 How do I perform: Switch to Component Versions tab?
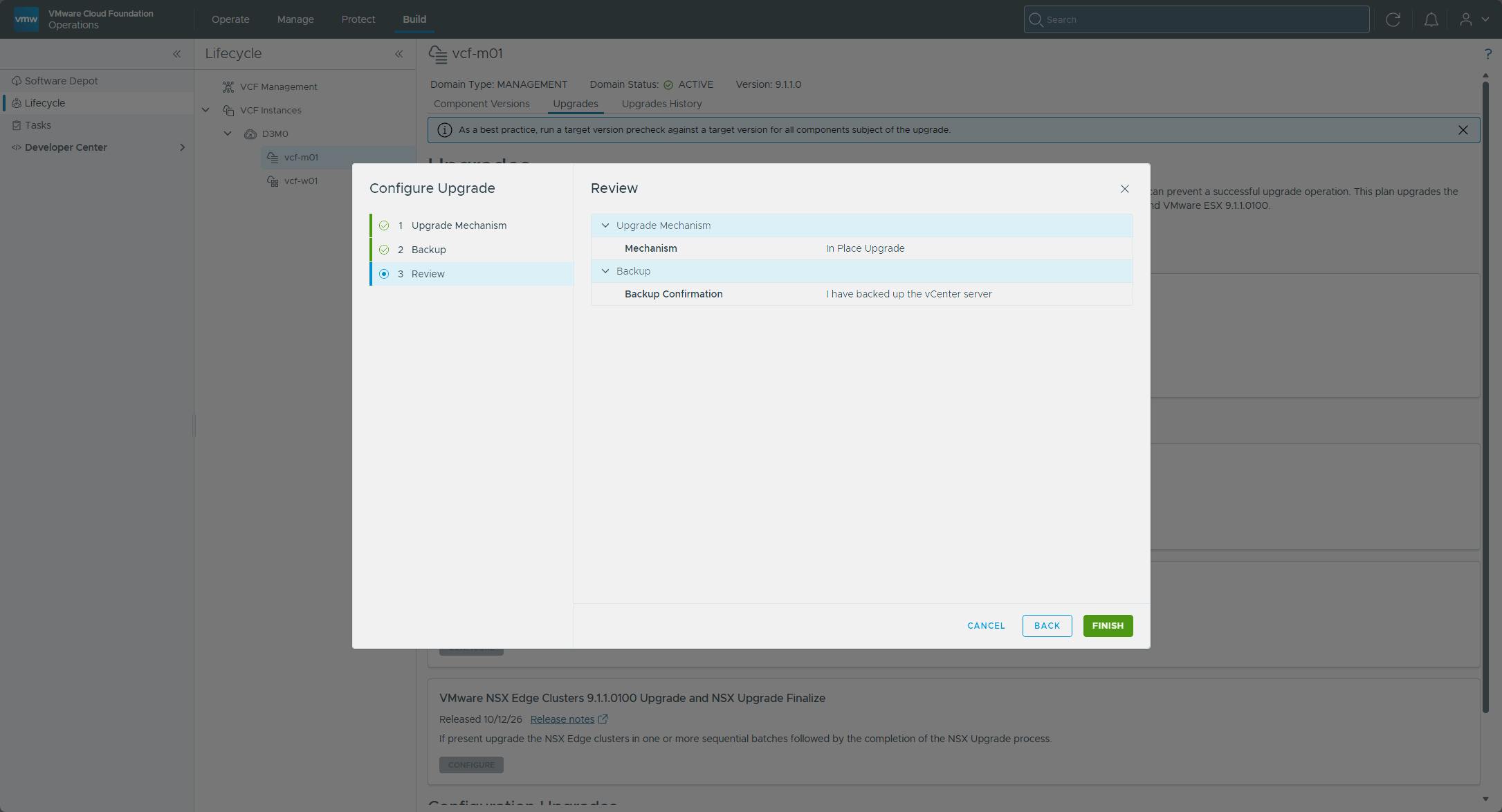click(x=482, y=104)
